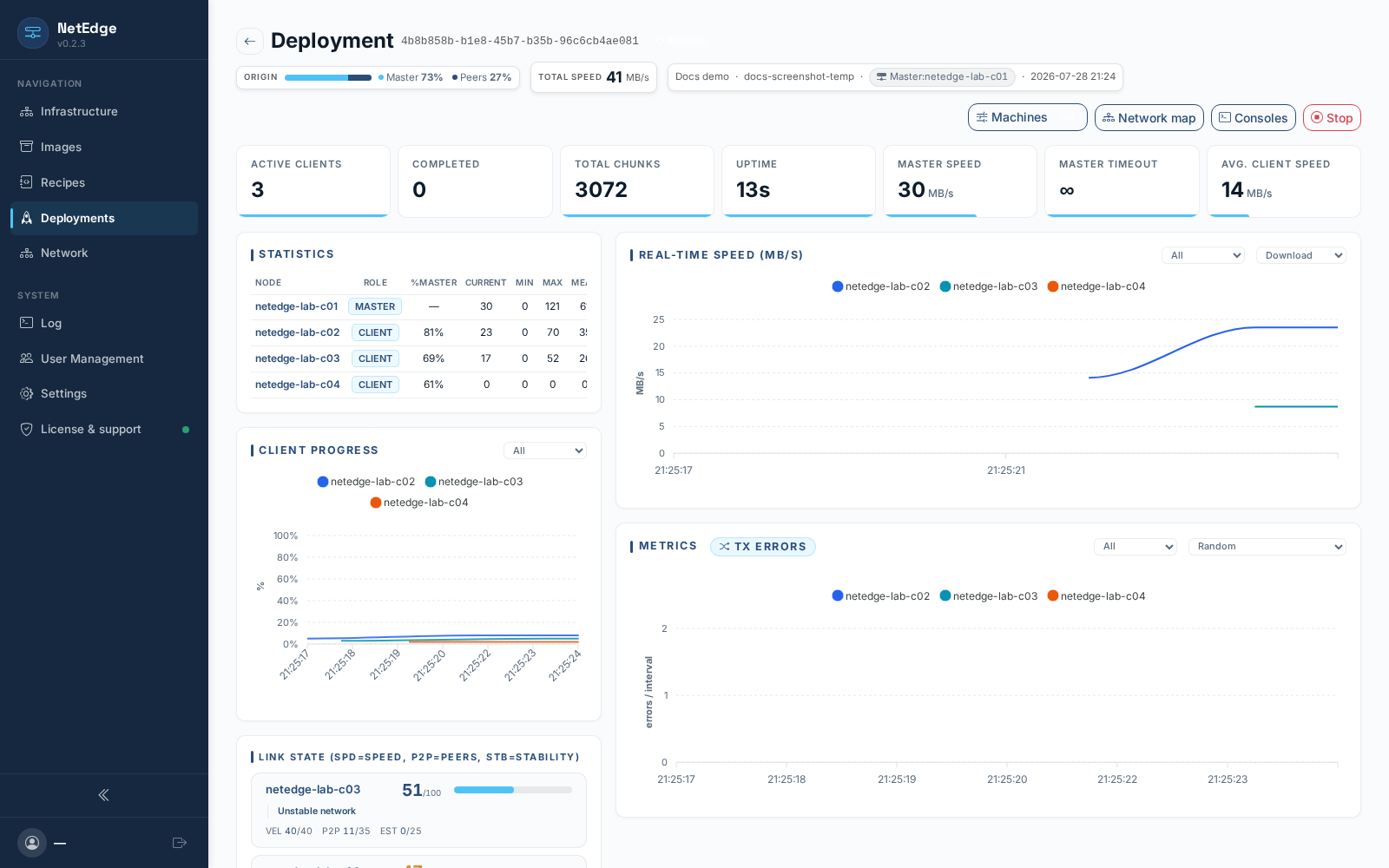Toggle netedge-lab-c03 legend in Metrics chart

[988, 596]
